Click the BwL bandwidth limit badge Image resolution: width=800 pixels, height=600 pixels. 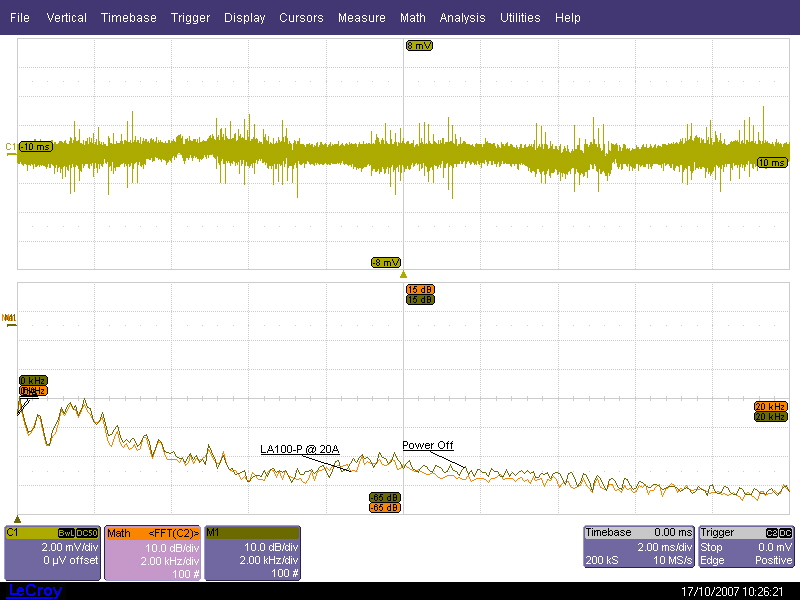click(66, 533)
